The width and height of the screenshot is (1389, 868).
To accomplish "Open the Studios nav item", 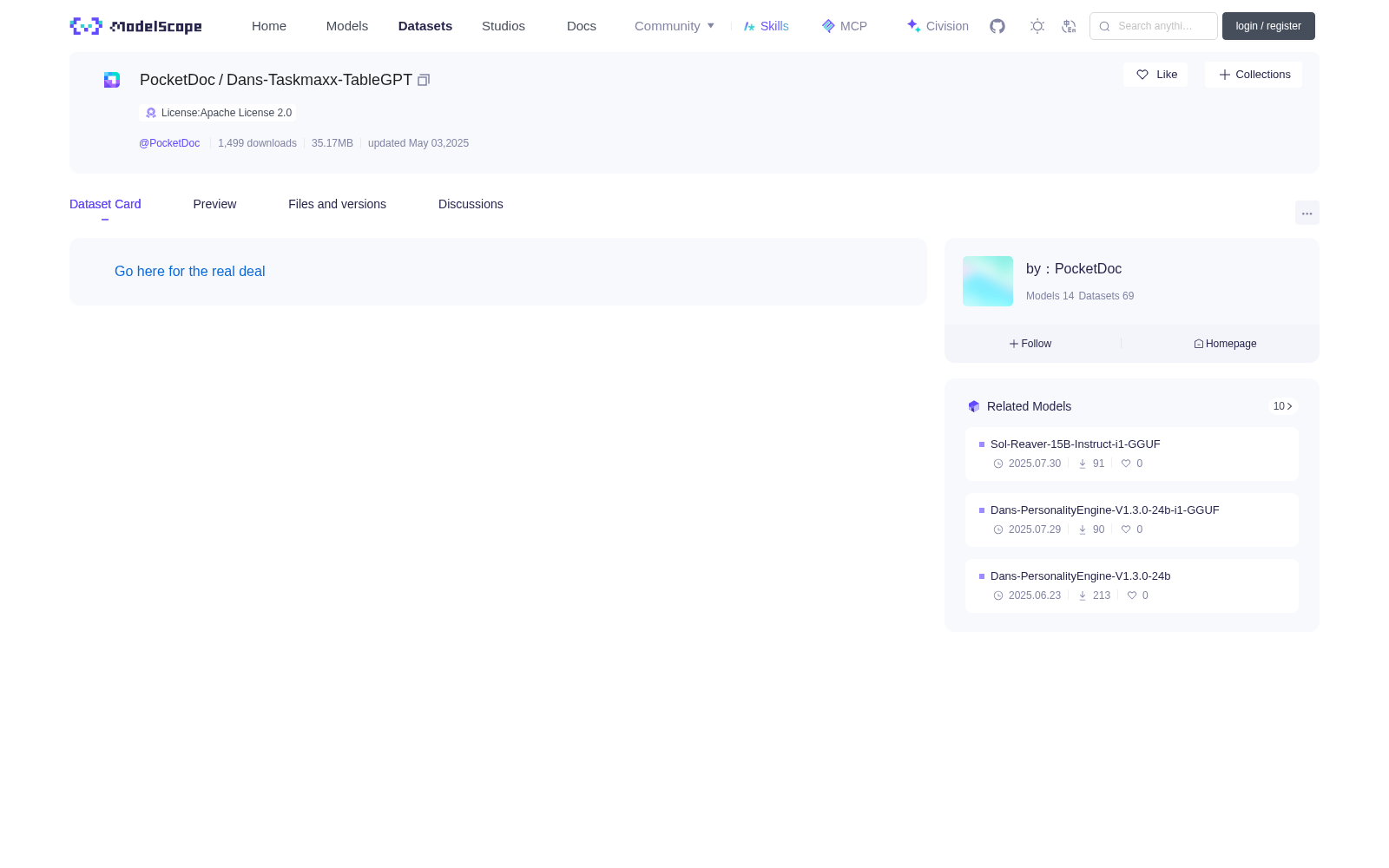I will pyautogui.click(x=504, y=26).
